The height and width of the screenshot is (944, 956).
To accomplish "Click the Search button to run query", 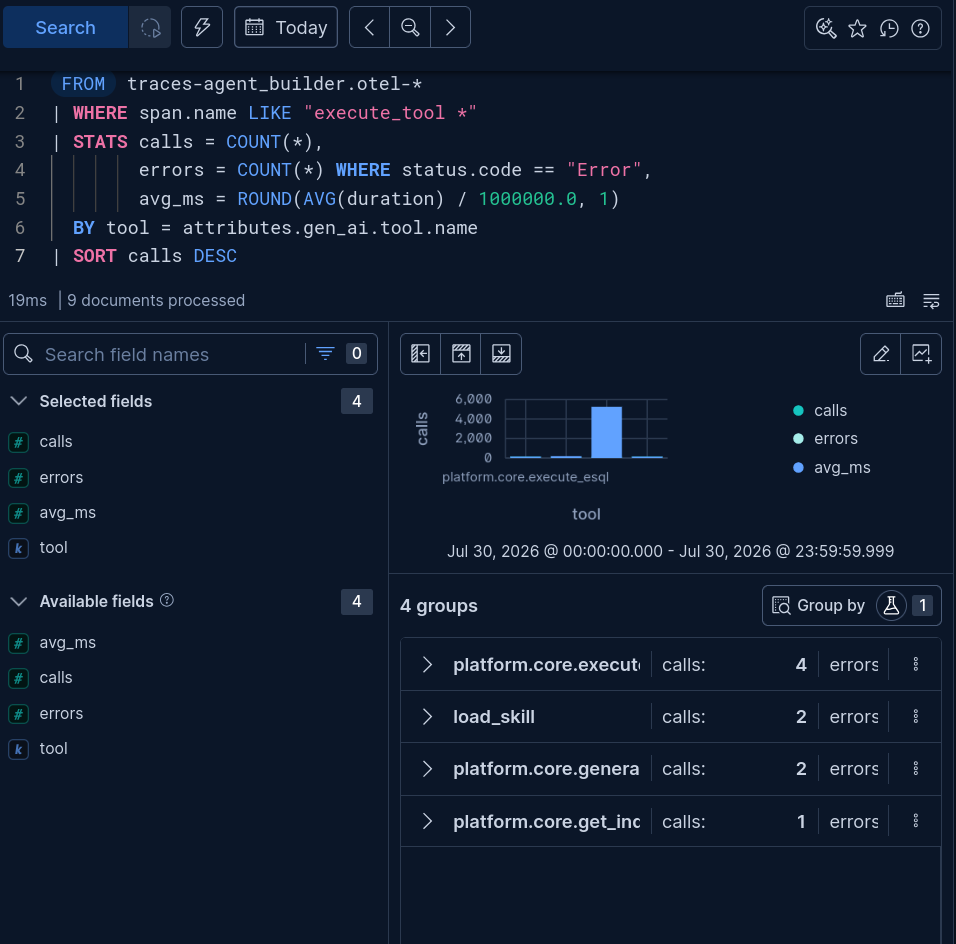I will [x=65, y=27].
